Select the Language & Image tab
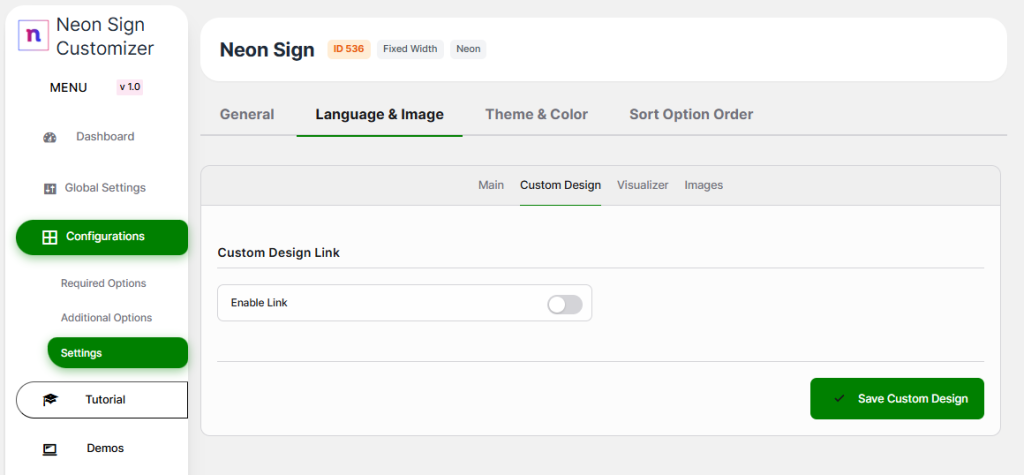Image resolution: width=1024 pixels, height=475 pixels. tap(379, 114)
